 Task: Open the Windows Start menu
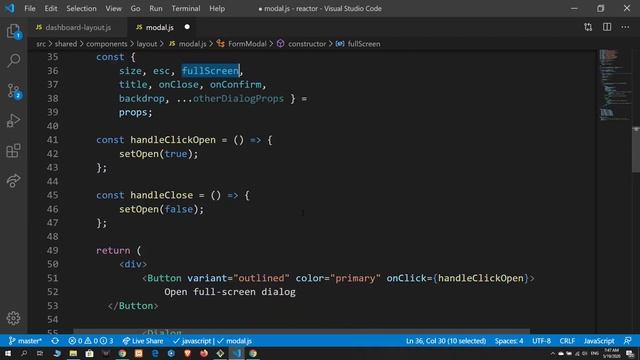(8, 353)
